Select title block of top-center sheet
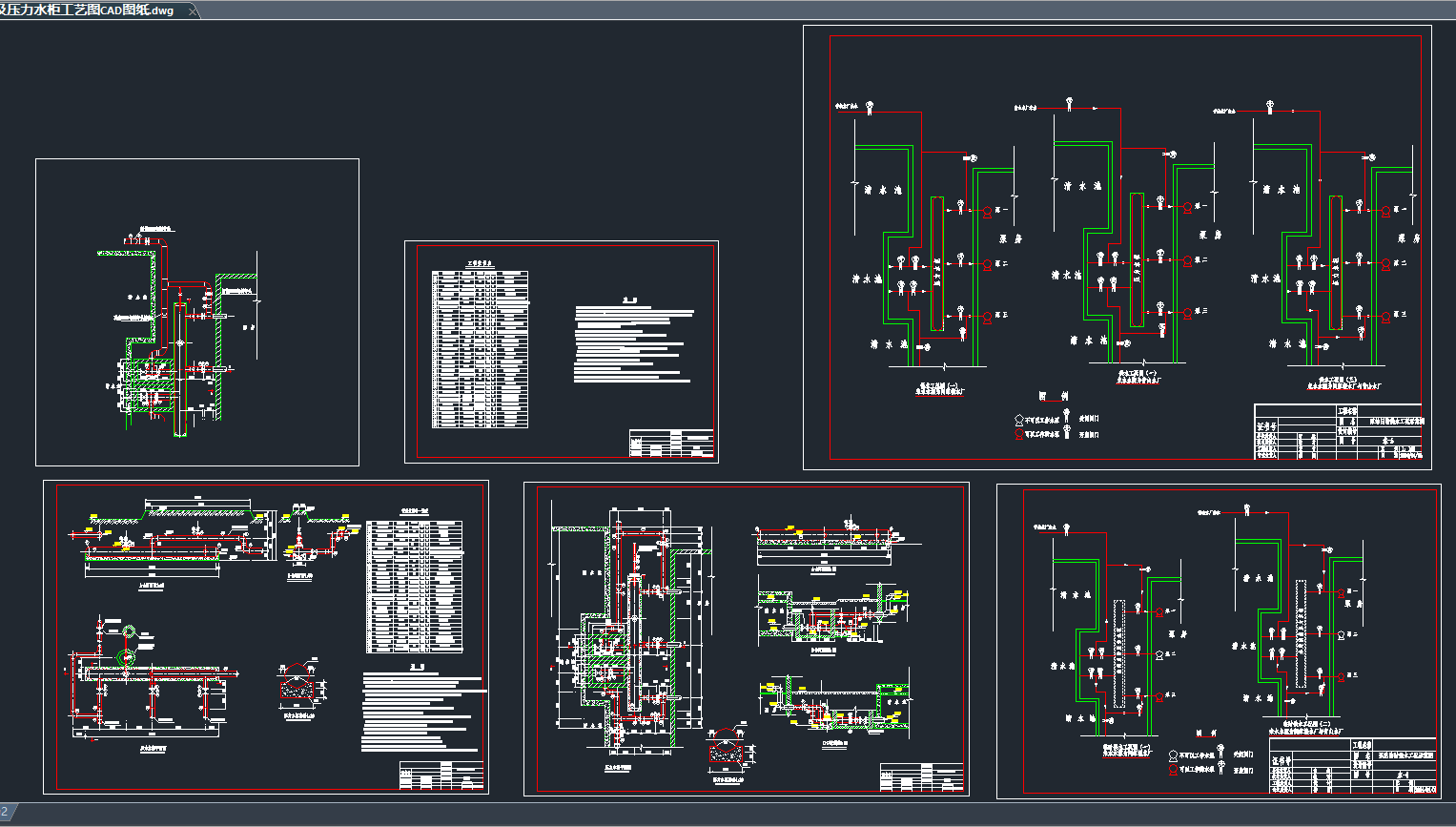Screen dimensions: 1456x827 click(x=671, y=444)
